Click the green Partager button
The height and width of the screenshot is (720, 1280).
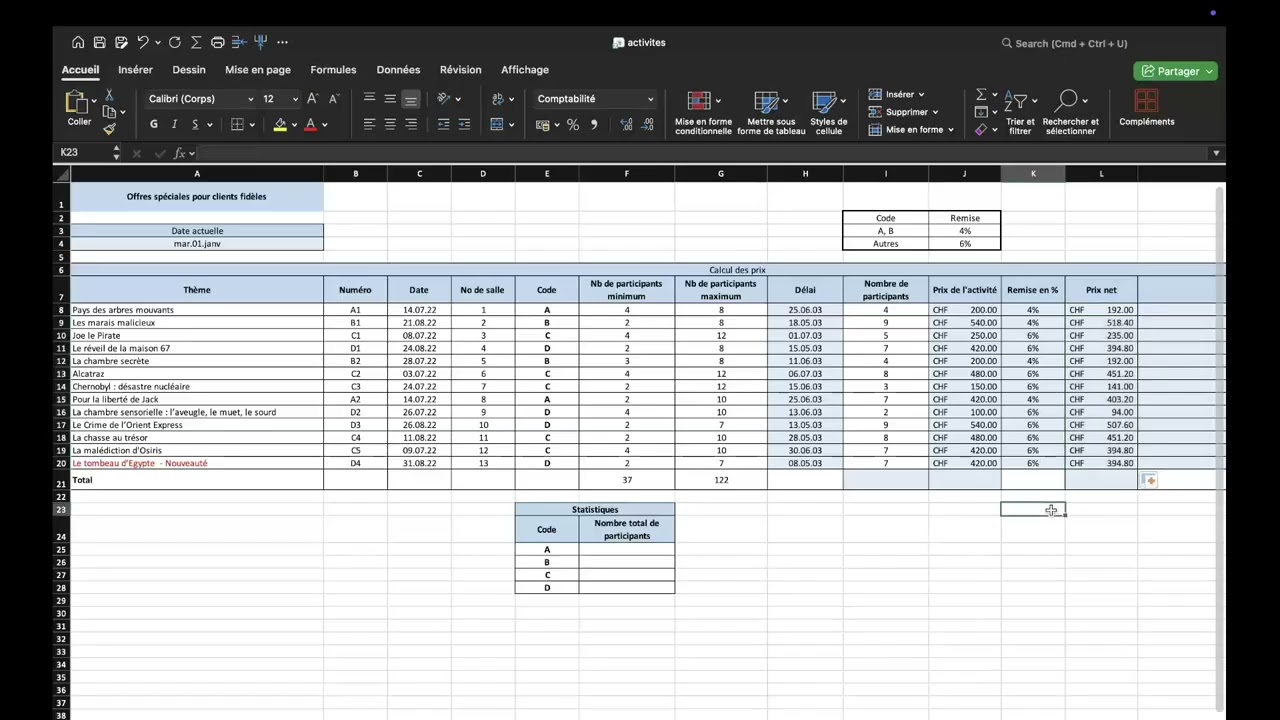tap(1175, 71)
